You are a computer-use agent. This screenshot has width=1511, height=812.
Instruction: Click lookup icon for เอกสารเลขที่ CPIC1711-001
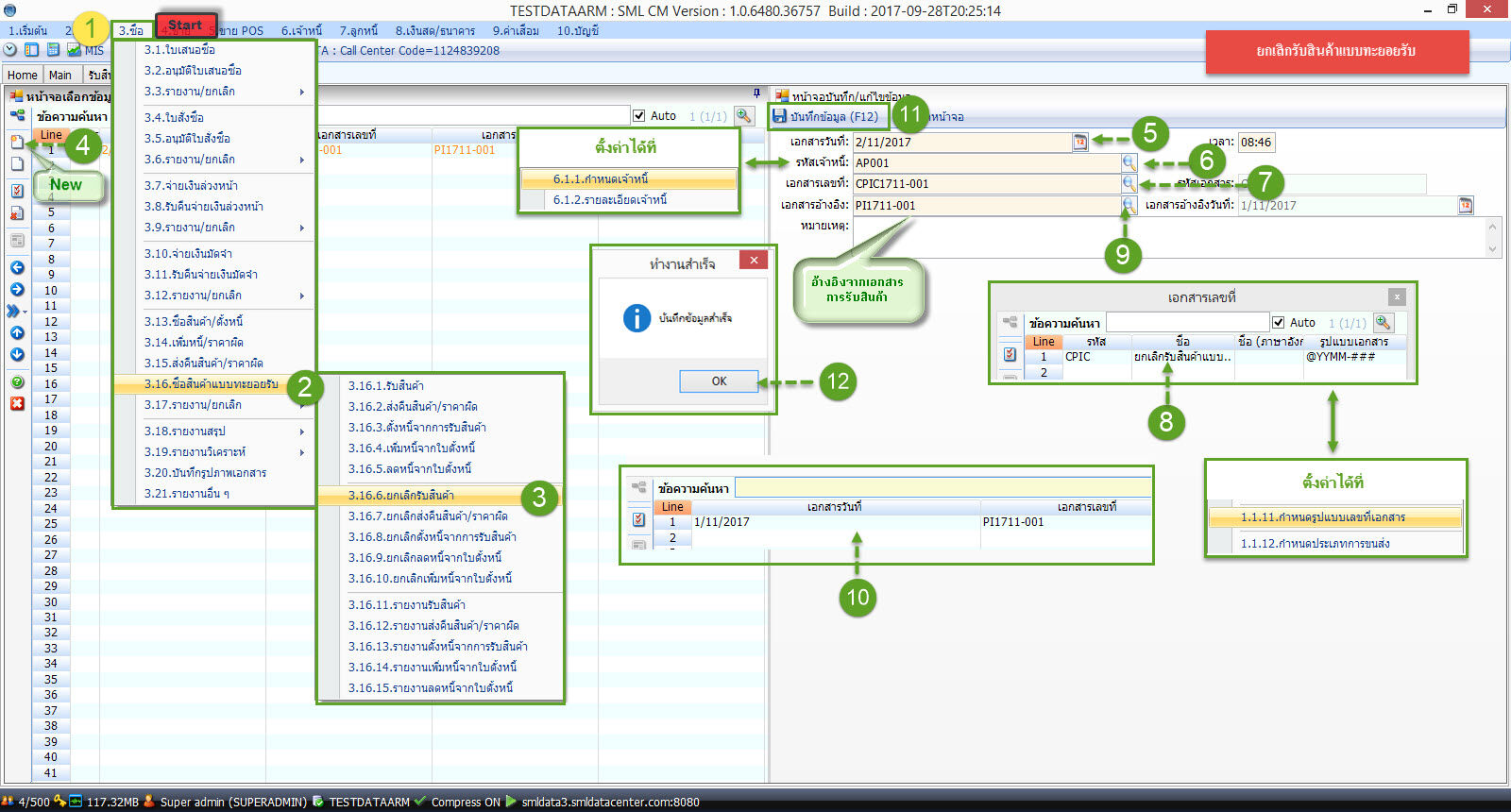click(1129, 183)
